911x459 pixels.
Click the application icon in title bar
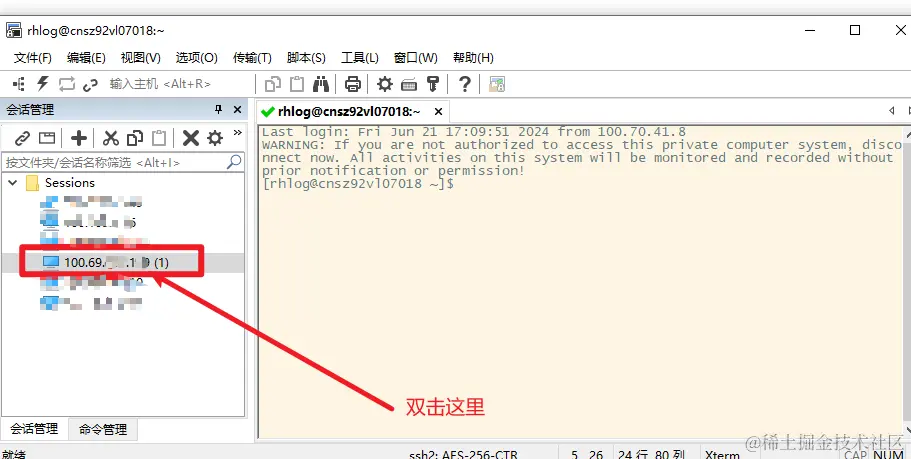coord(14,30)
